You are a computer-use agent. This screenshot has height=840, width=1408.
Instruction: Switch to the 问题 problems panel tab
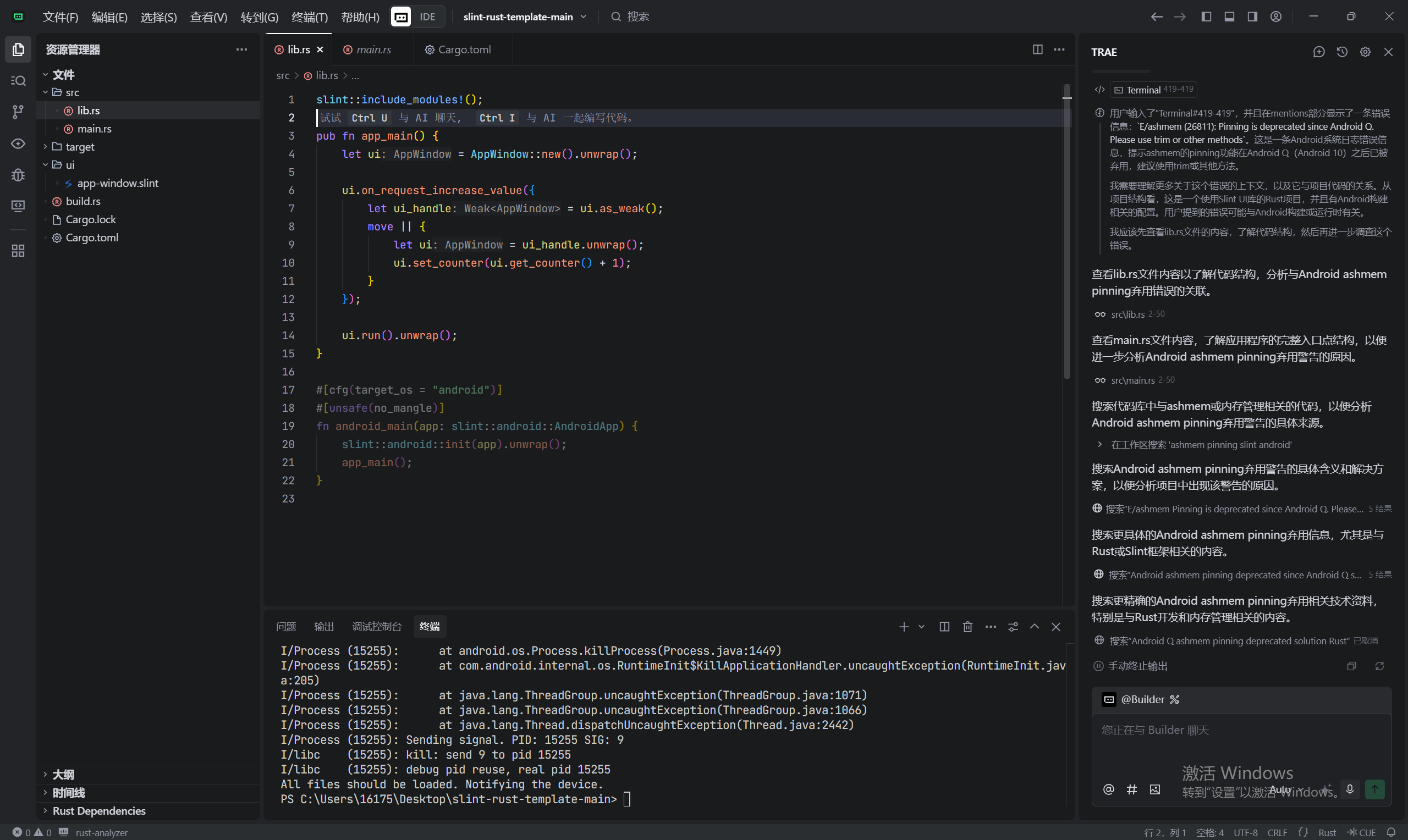[x=286, y=627]
